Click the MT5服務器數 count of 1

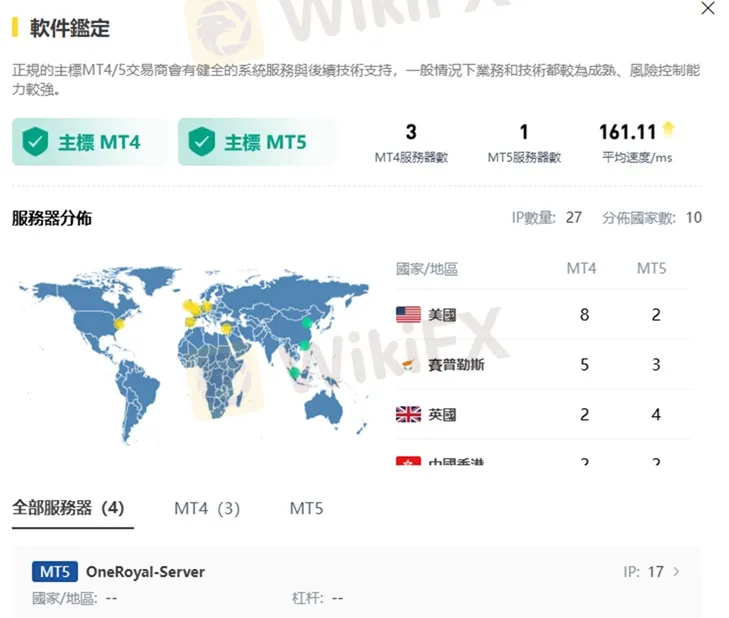click(524, 132)
